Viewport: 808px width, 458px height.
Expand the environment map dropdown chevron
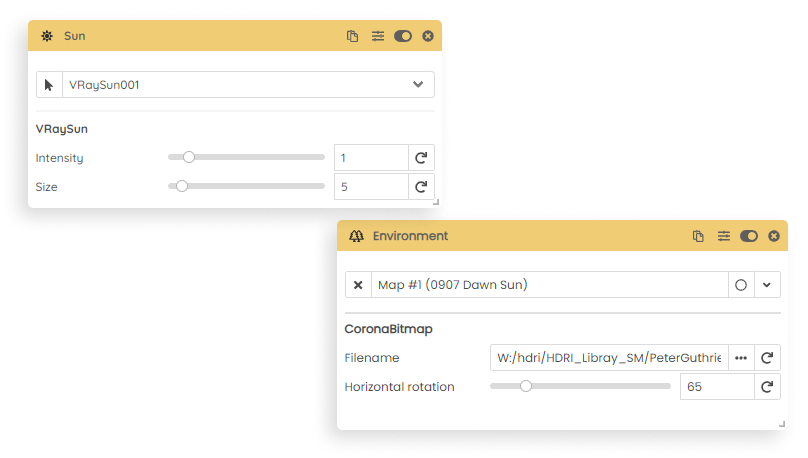coord(767,285)
